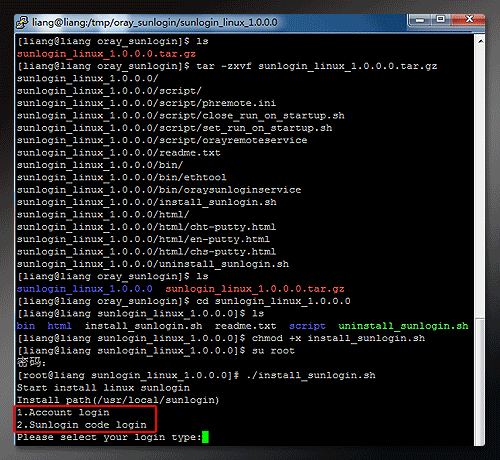Click the 'script/close_run_on_startup.sh' output line
500x460 pixels.
tap(181, 116)
